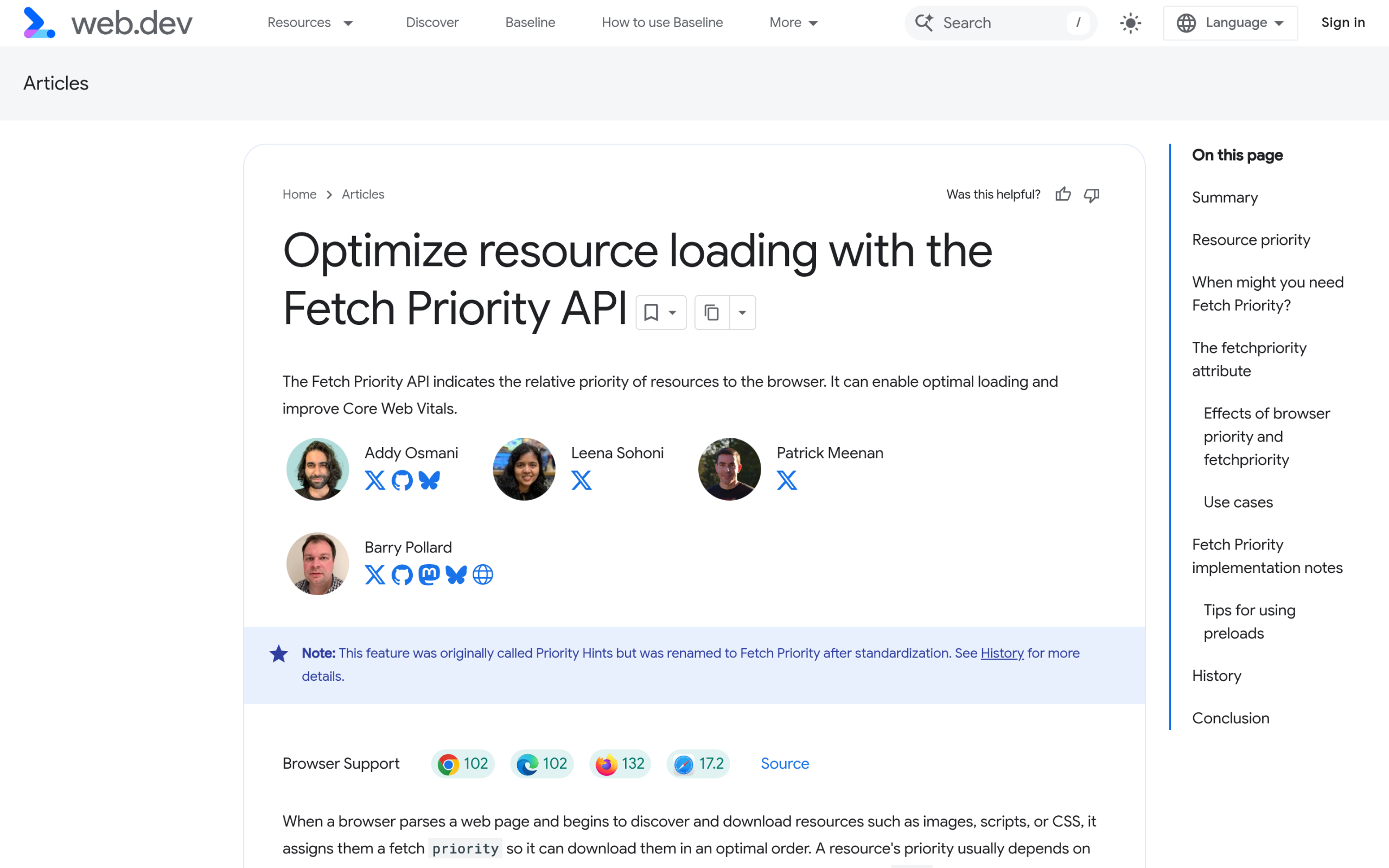Viewport: 1389px width, 868px height.
Task: Jump to Effects of browser priority and fetchpriority
Action: (1267, 436)
